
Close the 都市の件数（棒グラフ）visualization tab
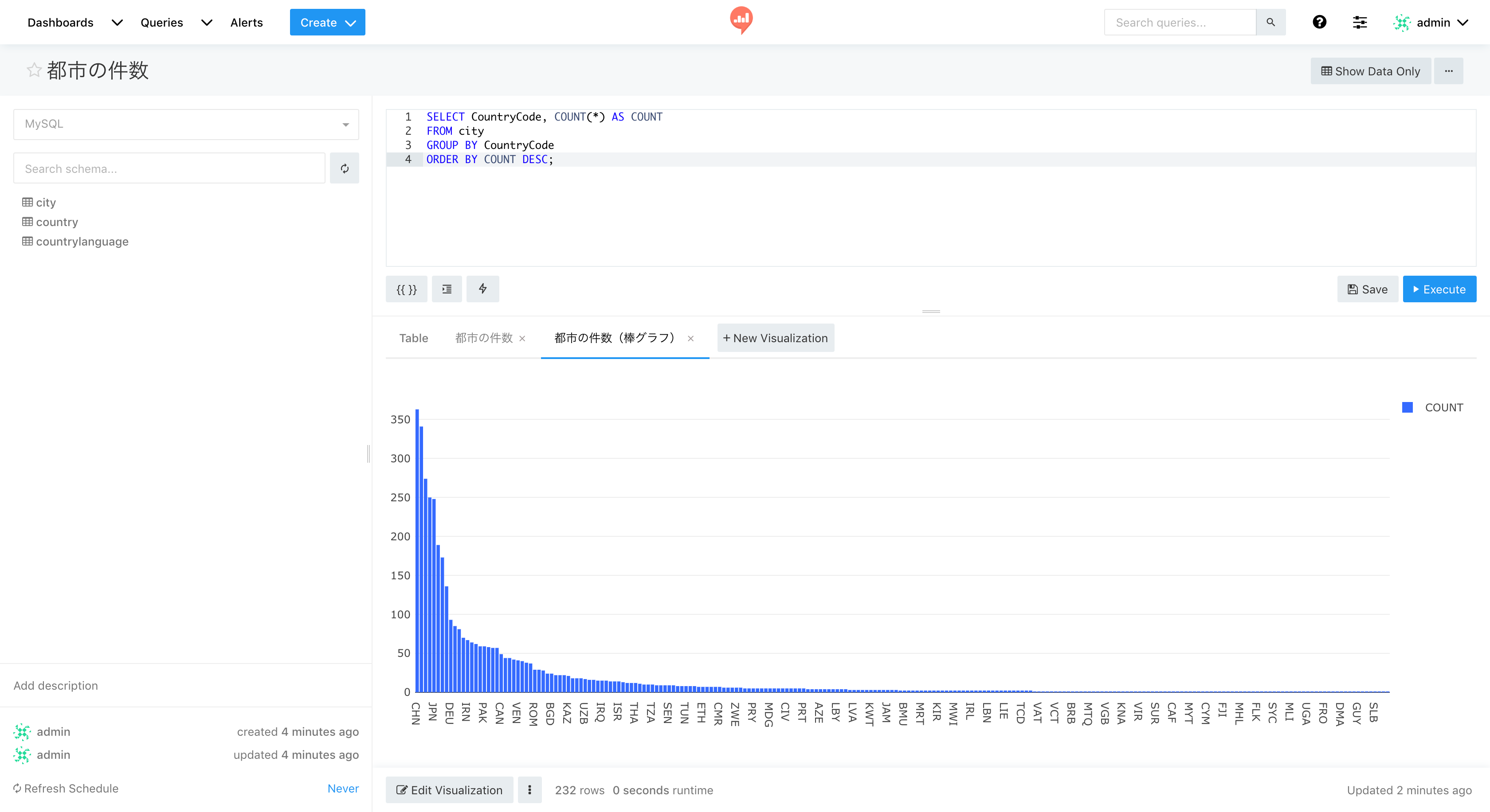pos(690,339)
